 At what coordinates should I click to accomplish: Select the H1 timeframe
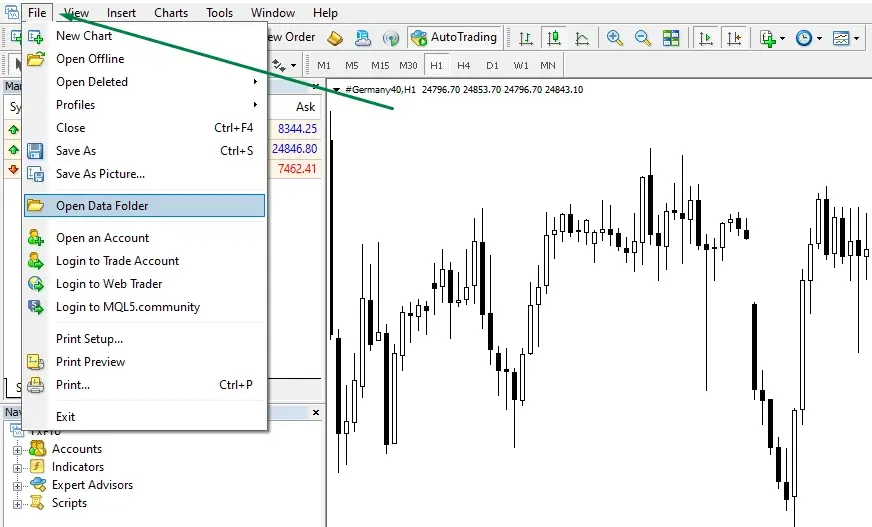(436, 66)
